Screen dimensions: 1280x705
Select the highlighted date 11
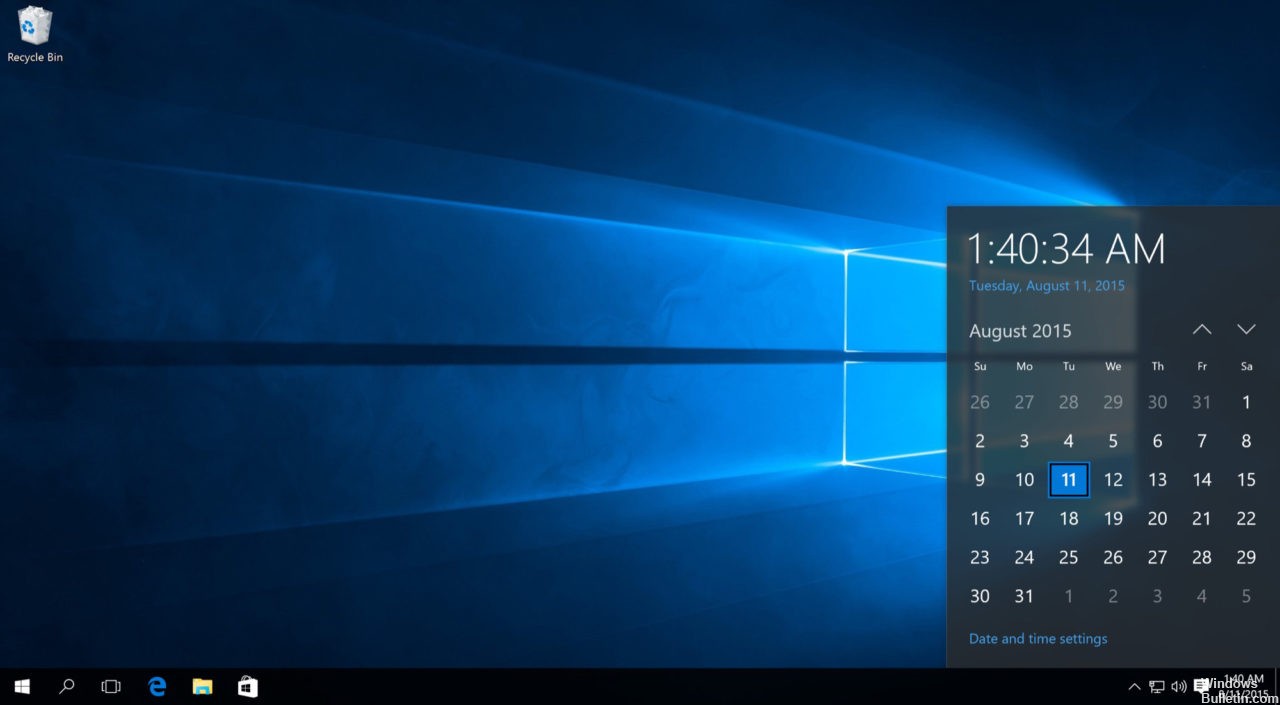[x=1068, y=479]
